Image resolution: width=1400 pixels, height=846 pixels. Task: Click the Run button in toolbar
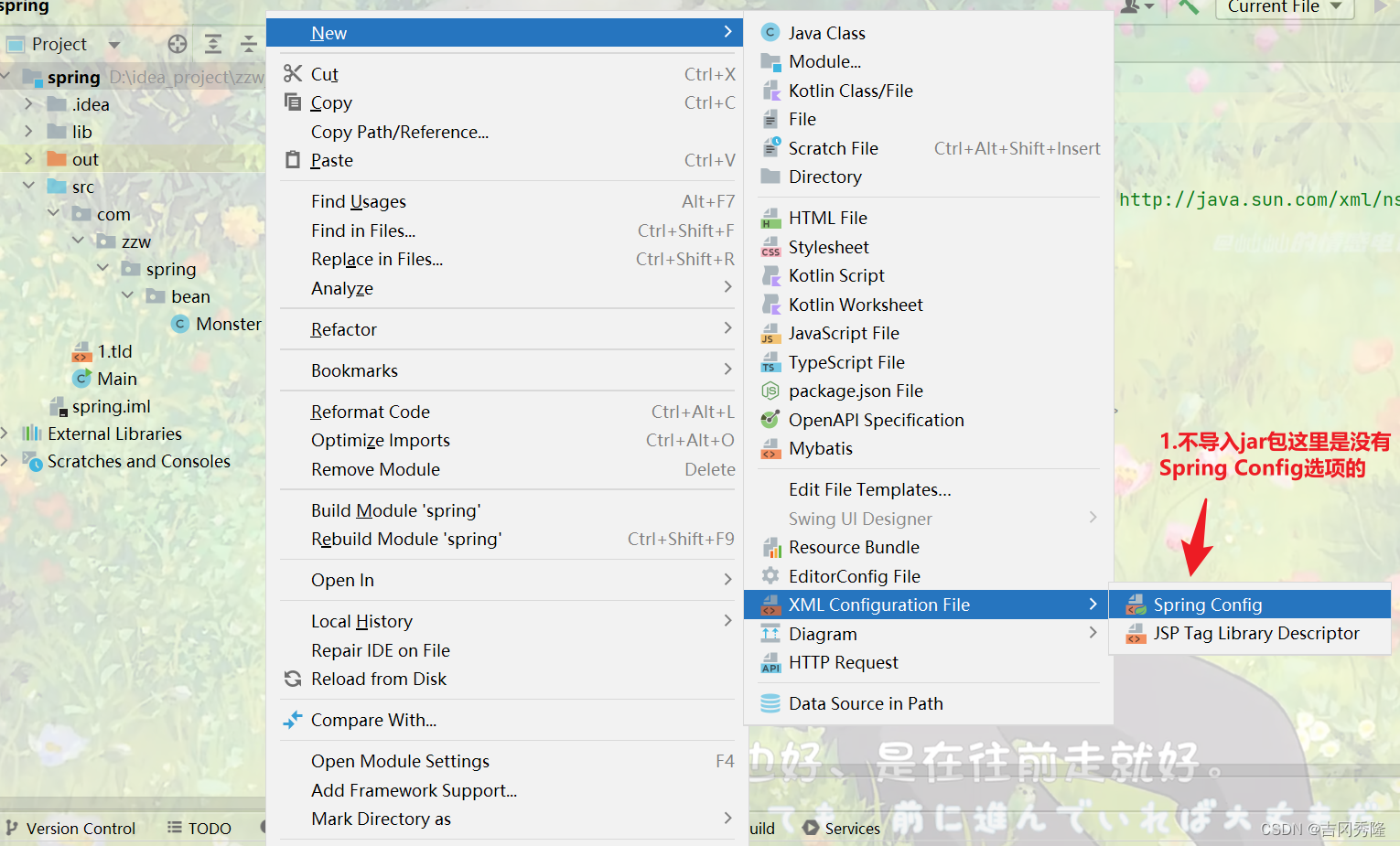[1381, 6]
